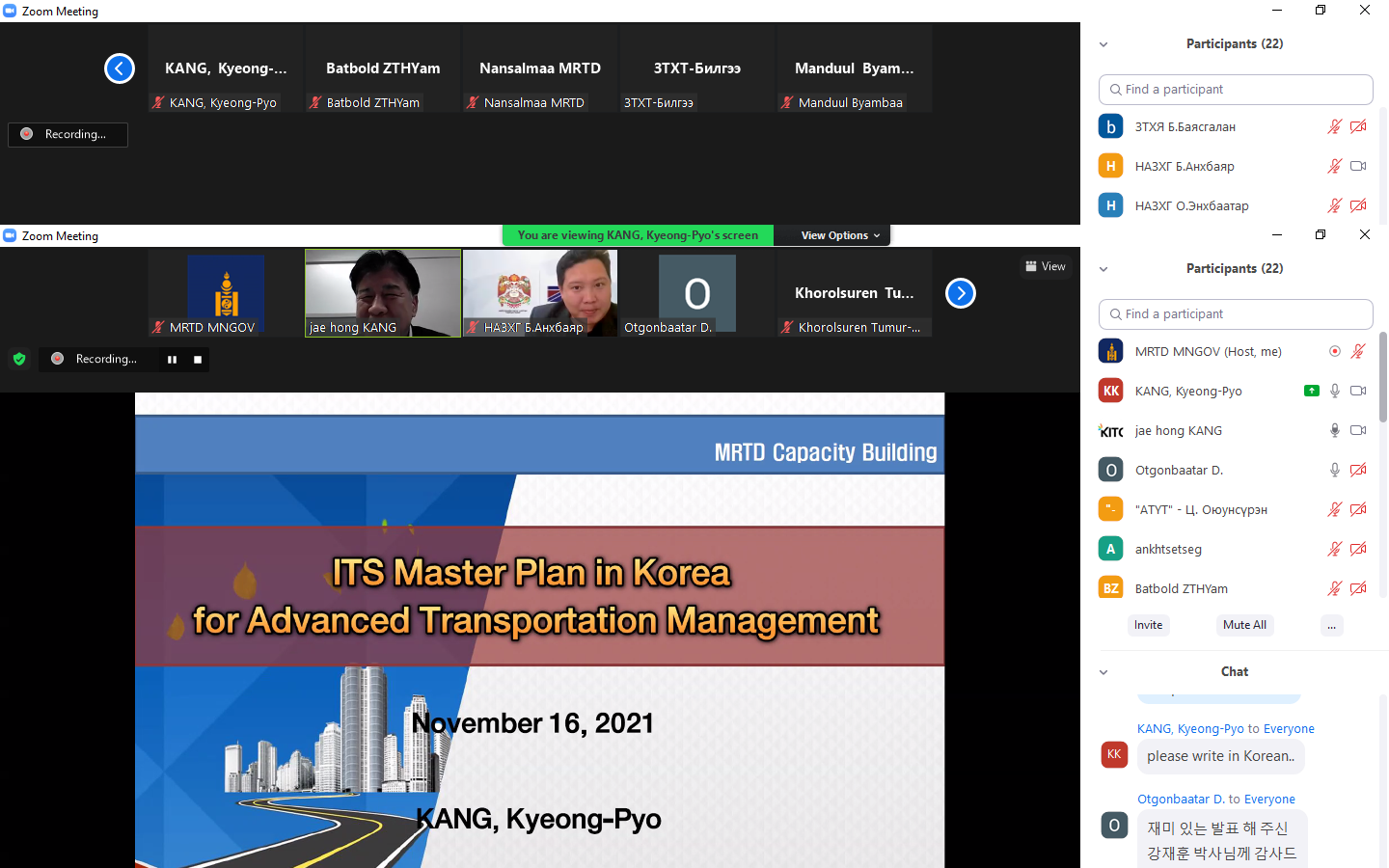Select jae hong KANG video thumbnail
The image size is (1389, 868).
pos(383,292)
